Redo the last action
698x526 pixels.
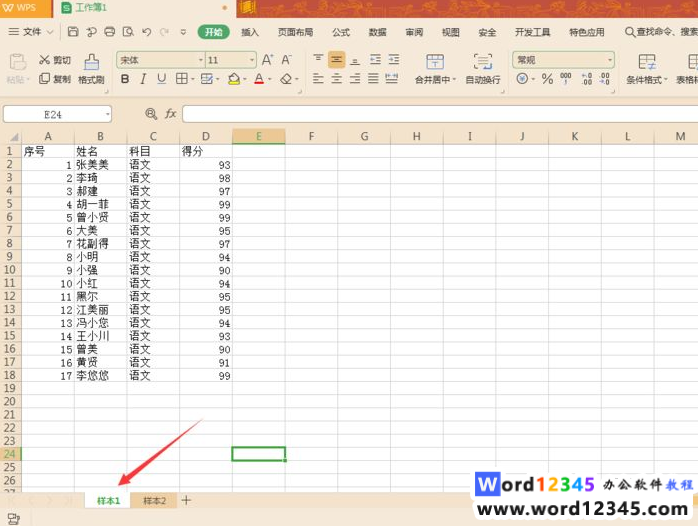tap(165, 32)
